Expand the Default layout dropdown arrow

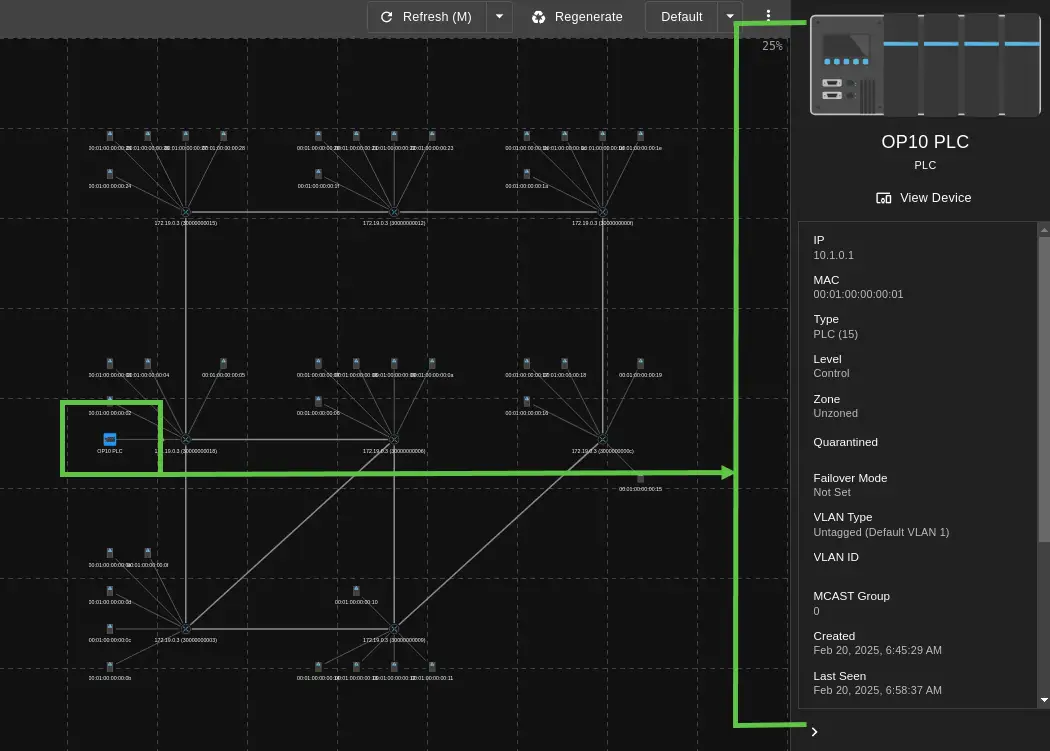click(730, 17)
